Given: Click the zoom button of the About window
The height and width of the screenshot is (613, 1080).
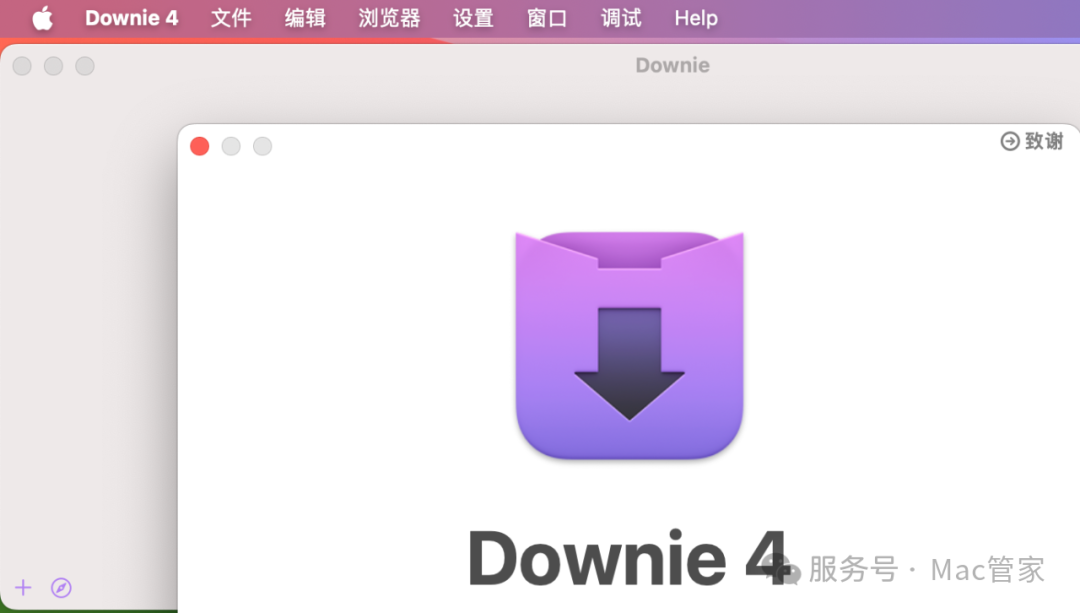Looking at the screenshot, I should (262, 146).
